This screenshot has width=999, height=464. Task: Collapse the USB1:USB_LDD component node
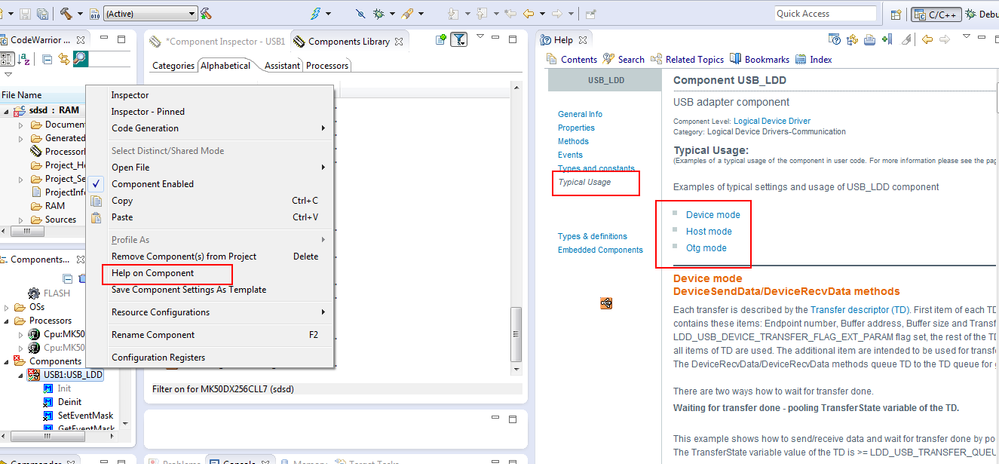[21, 375]
